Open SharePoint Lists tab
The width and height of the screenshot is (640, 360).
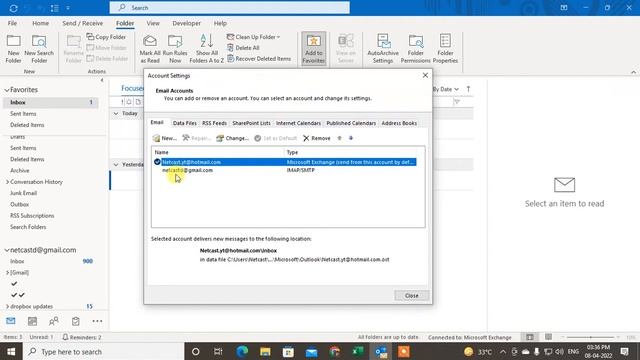pos(251,123)
